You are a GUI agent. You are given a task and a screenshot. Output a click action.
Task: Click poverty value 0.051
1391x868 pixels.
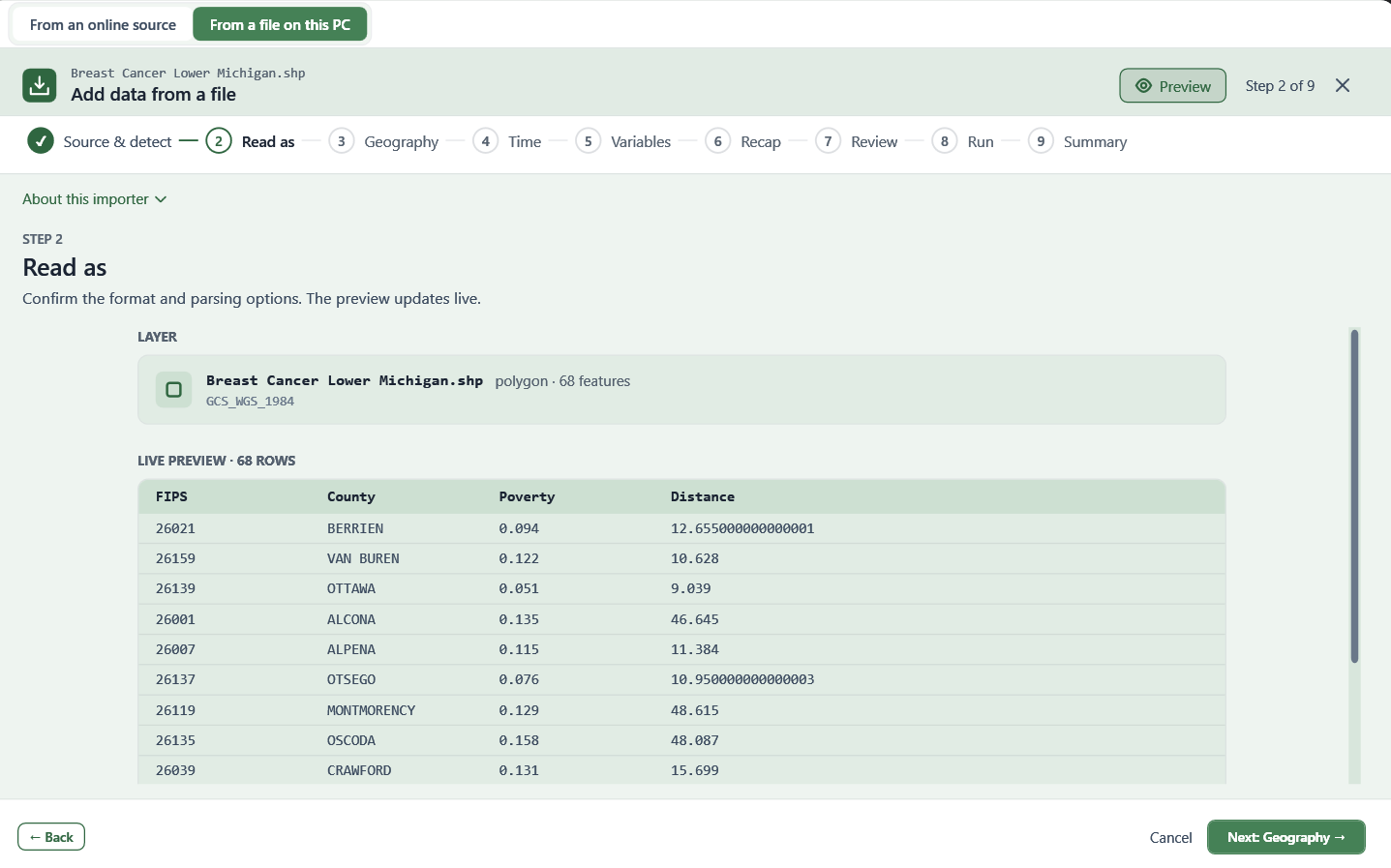coord(519,588)
